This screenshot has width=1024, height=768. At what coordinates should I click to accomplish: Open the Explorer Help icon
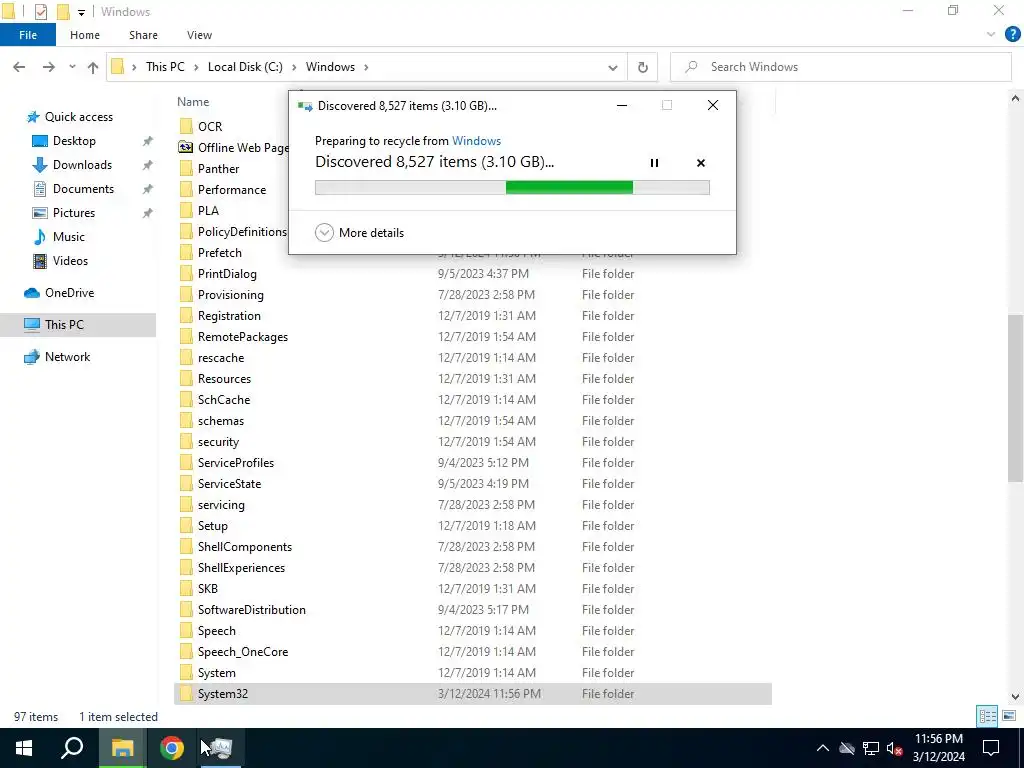coord(1012,35)
